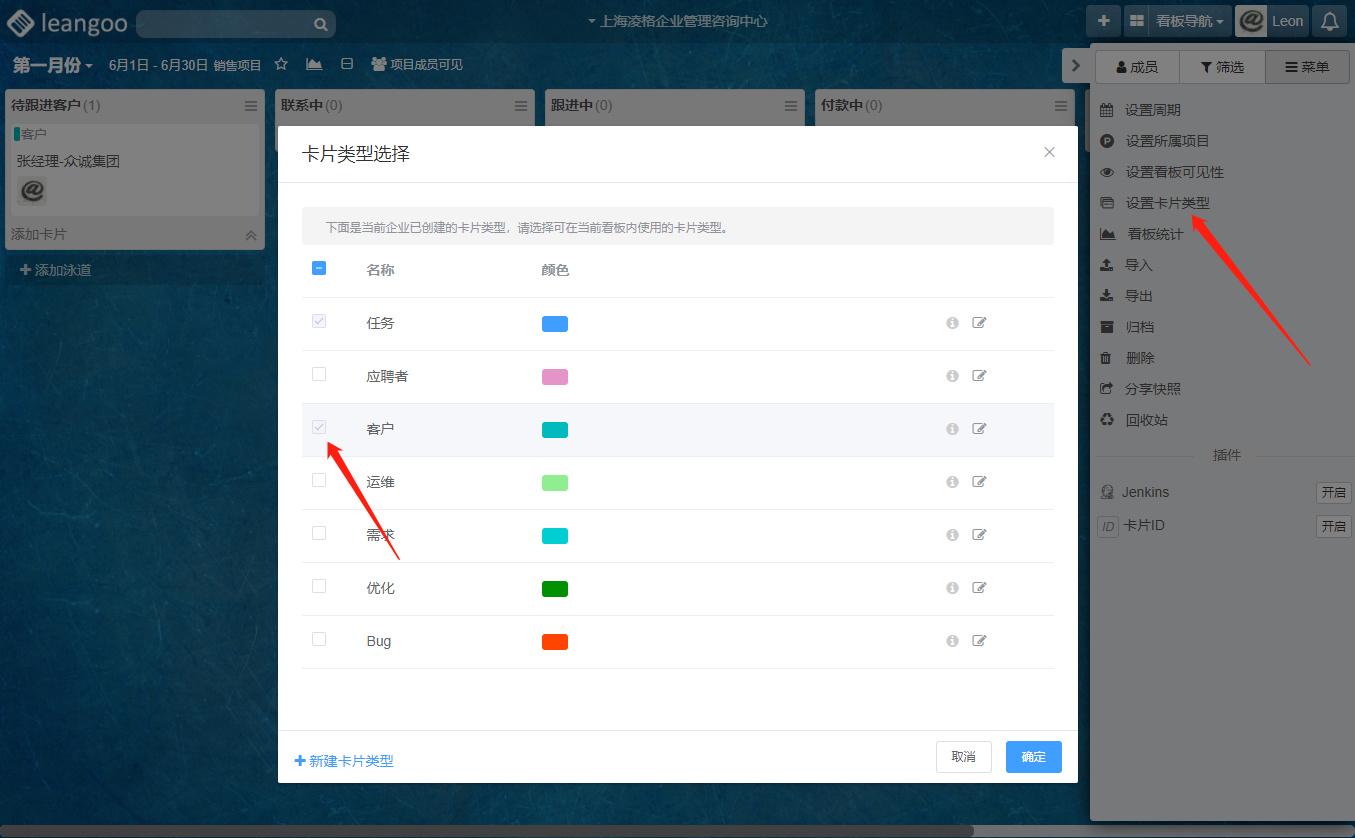This screenshot has width=1355, height=838.
Task: Enable the Bug card type checkbox
Action: [319, 639]
